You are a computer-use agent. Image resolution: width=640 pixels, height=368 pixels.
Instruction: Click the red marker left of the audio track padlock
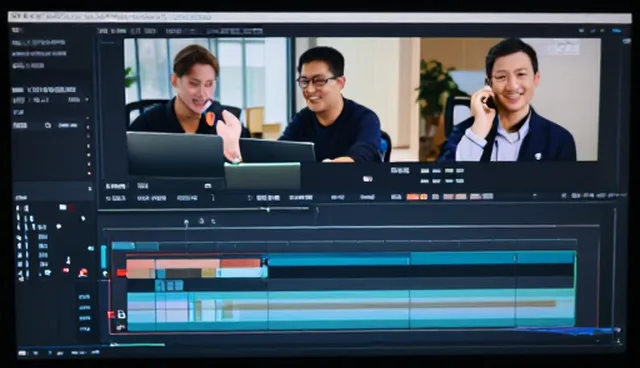click(x=111, y=315)
